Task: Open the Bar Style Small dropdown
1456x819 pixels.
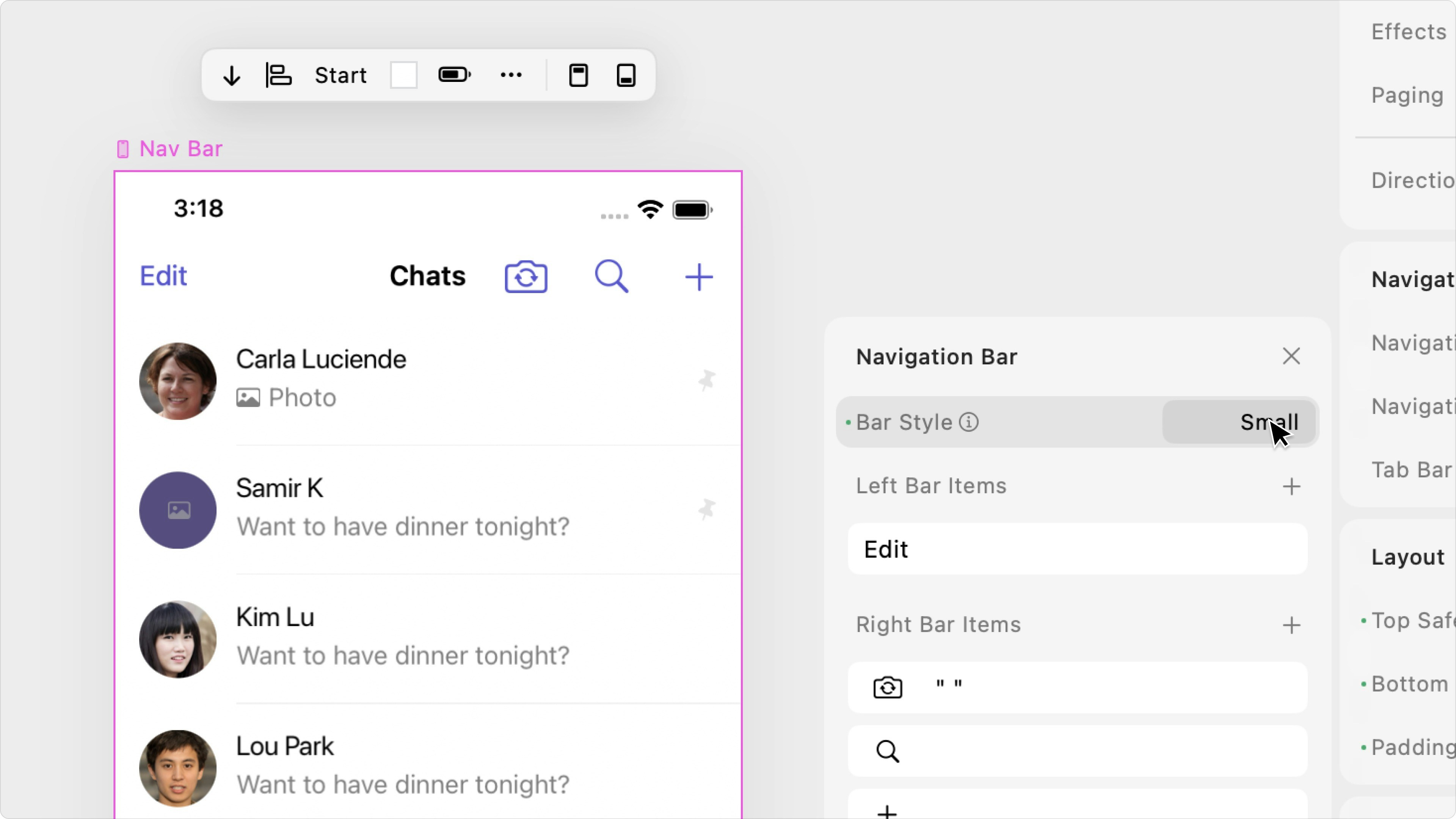Action: 1239,422
